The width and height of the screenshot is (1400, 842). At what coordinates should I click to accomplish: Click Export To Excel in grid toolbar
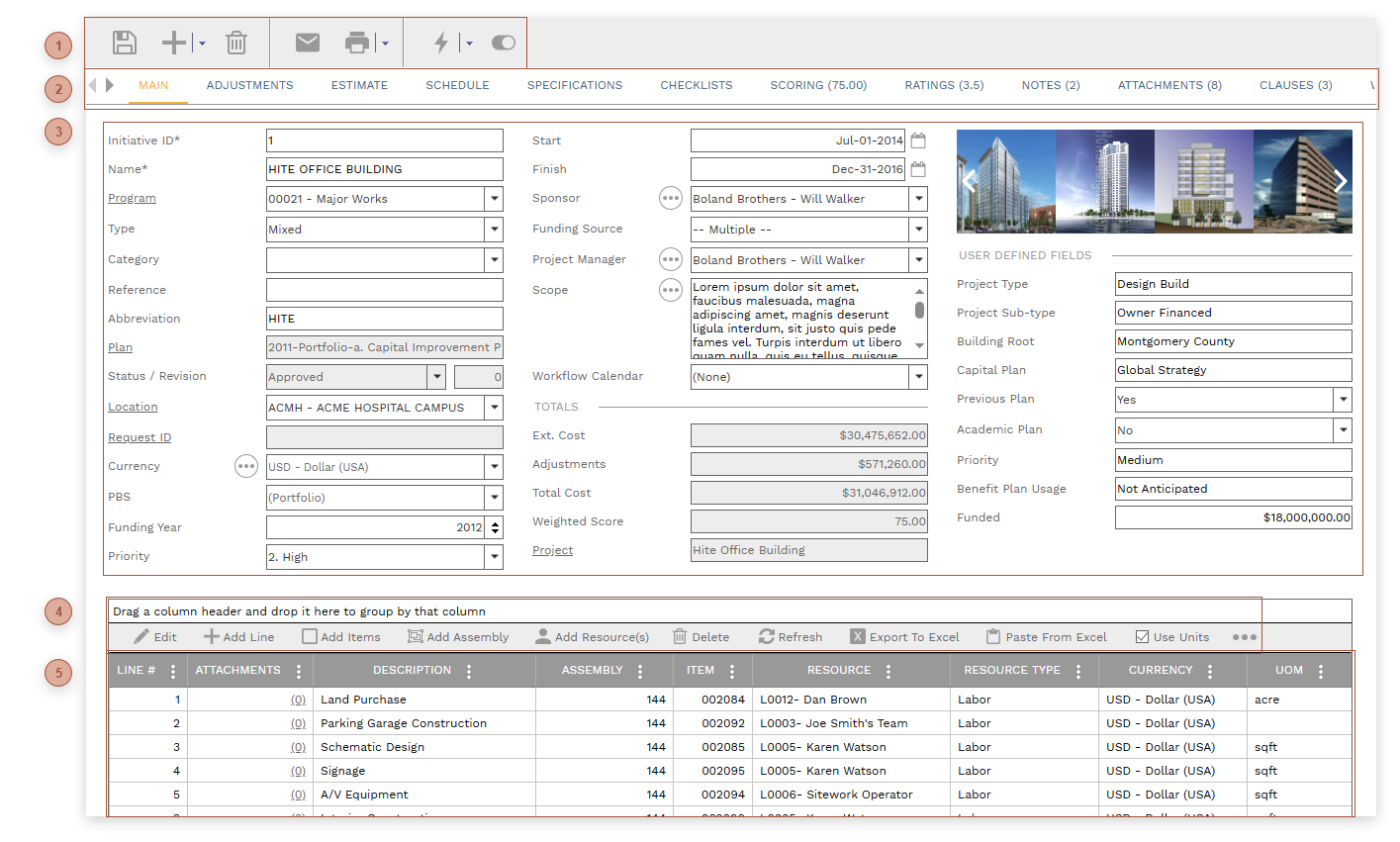[x=904, y=637]
